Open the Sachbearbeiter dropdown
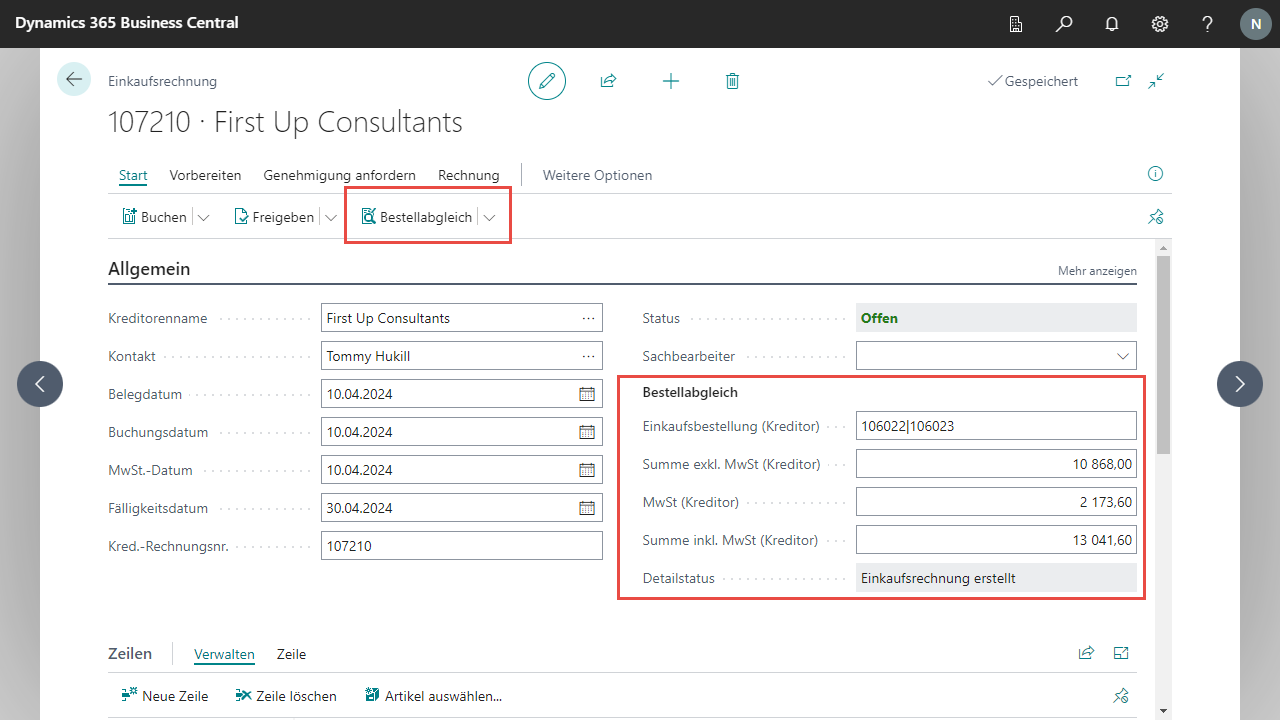Image resolution: width=1280 pixels, height=720 pixels. (x=1121, y=356)
